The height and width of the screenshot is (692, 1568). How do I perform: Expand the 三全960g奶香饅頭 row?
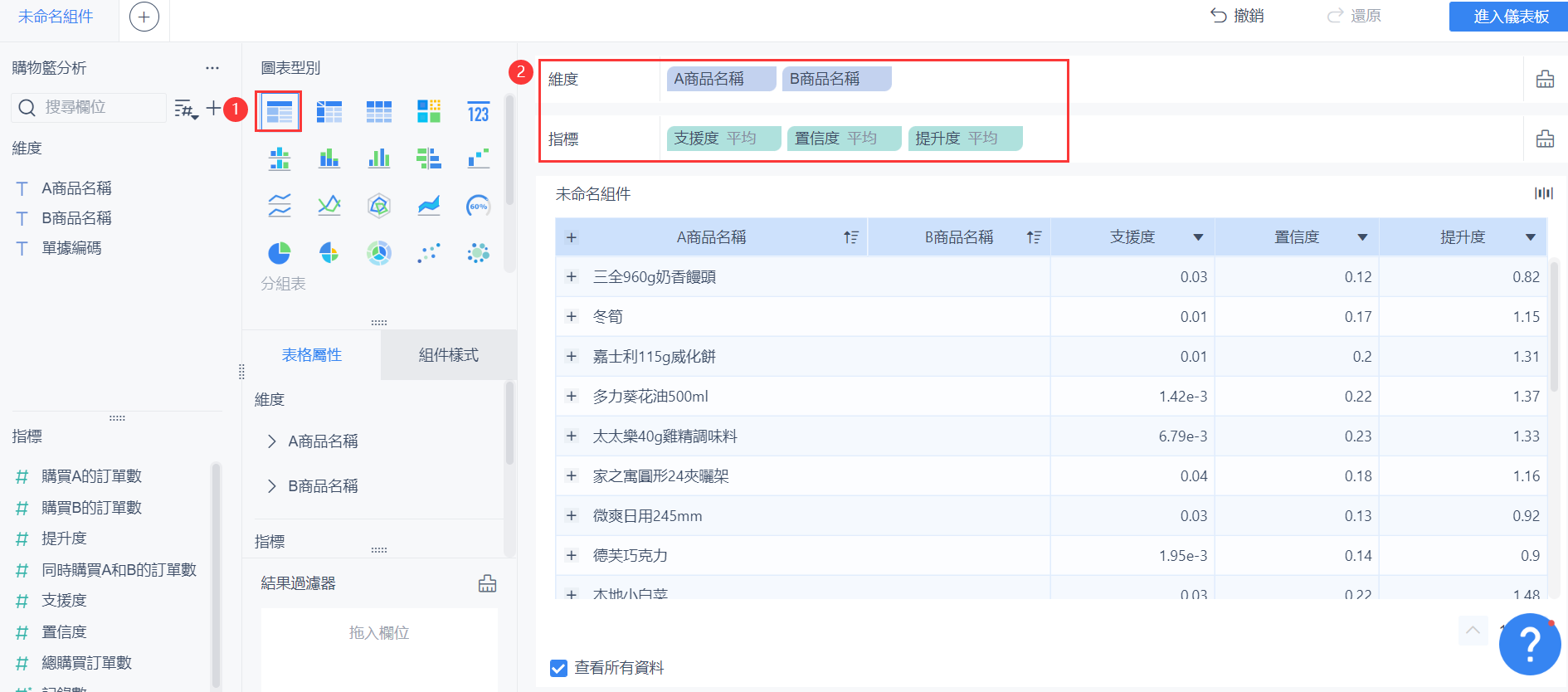tap(572, 277)
